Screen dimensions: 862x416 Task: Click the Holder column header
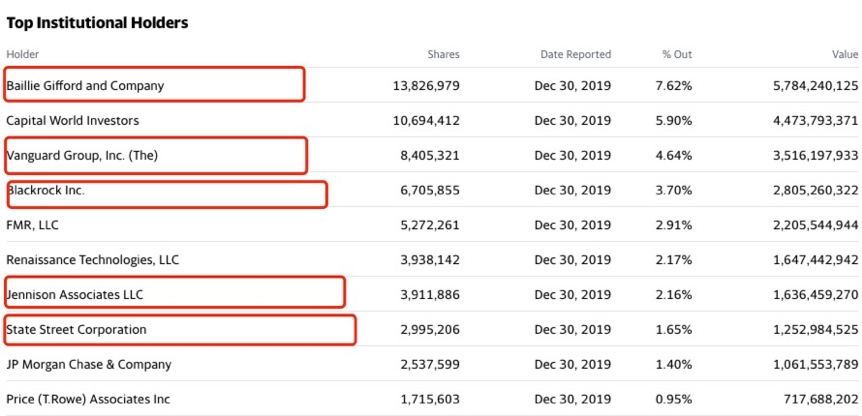[x=22, y=54]
